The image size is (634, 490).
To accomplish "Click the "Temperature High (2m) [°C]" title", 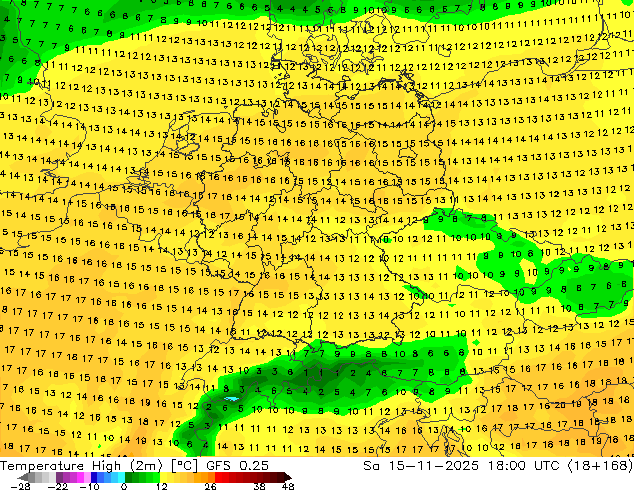I will pyautogui.click(x=99, y=466).
